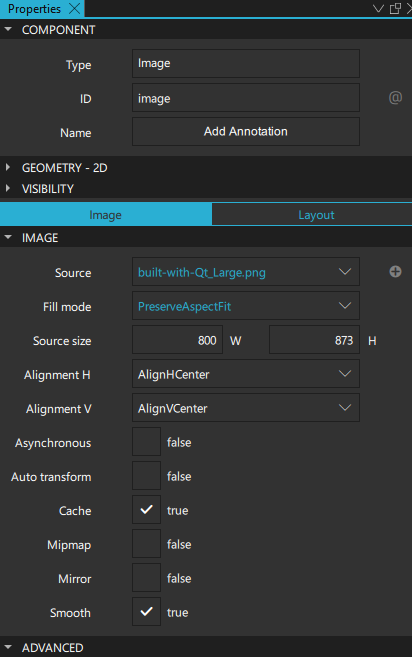Switch to the Layout tab
This screenshot has height=657, width=412.
click(312, 215)
